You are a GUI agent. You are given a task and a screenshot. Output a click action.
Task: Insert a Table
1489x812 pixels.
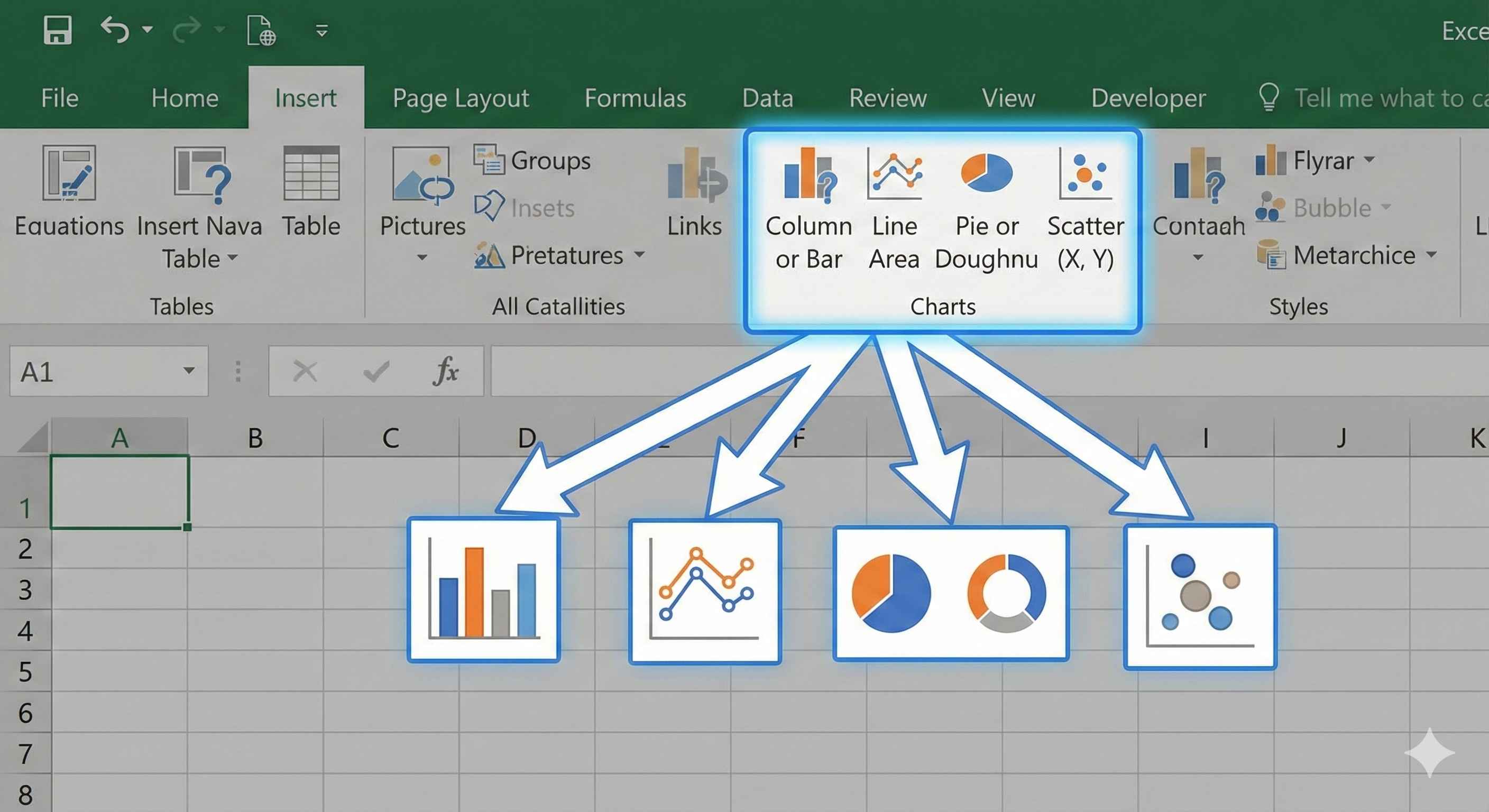311,197
